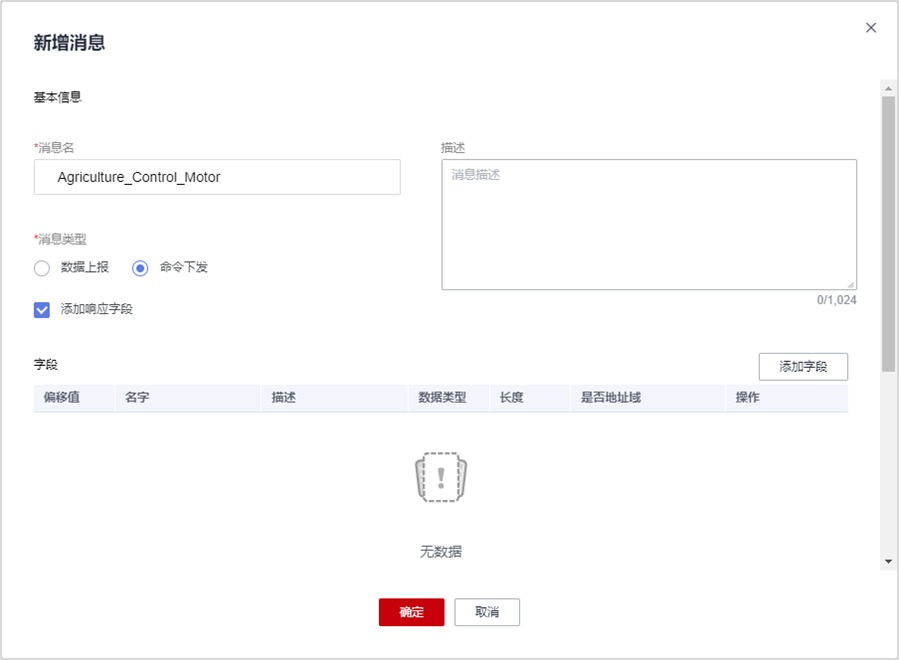
Task: Click the 操作 column header
Action: (748, 398)
